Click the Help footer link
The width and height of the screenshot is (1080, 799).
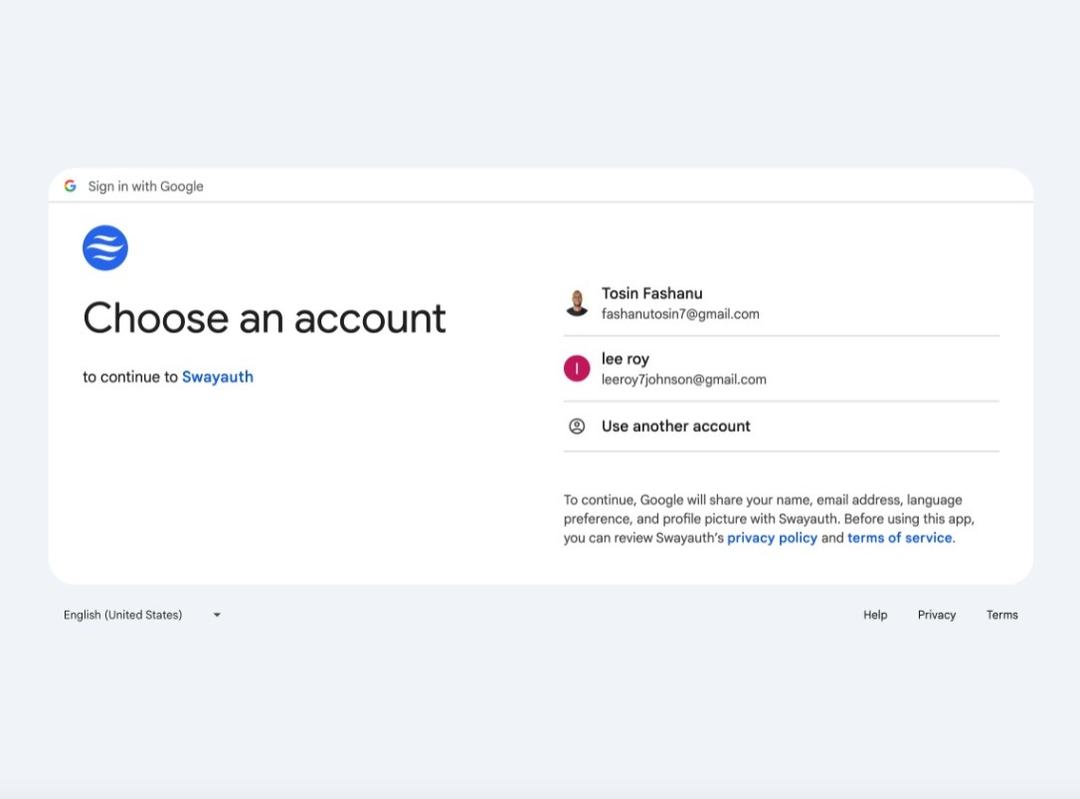click(875, 615)
